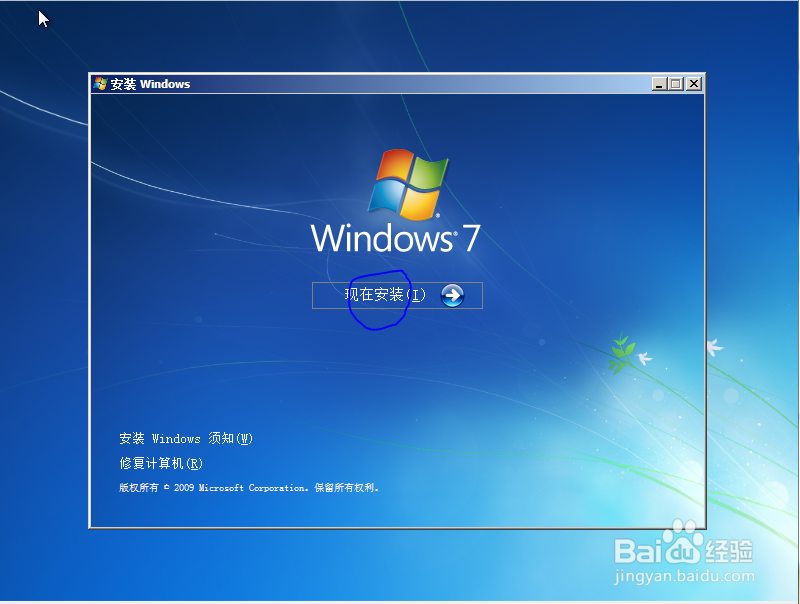
Task: Activate the install arrow to begin setup
Action: [x=453, y=295]
